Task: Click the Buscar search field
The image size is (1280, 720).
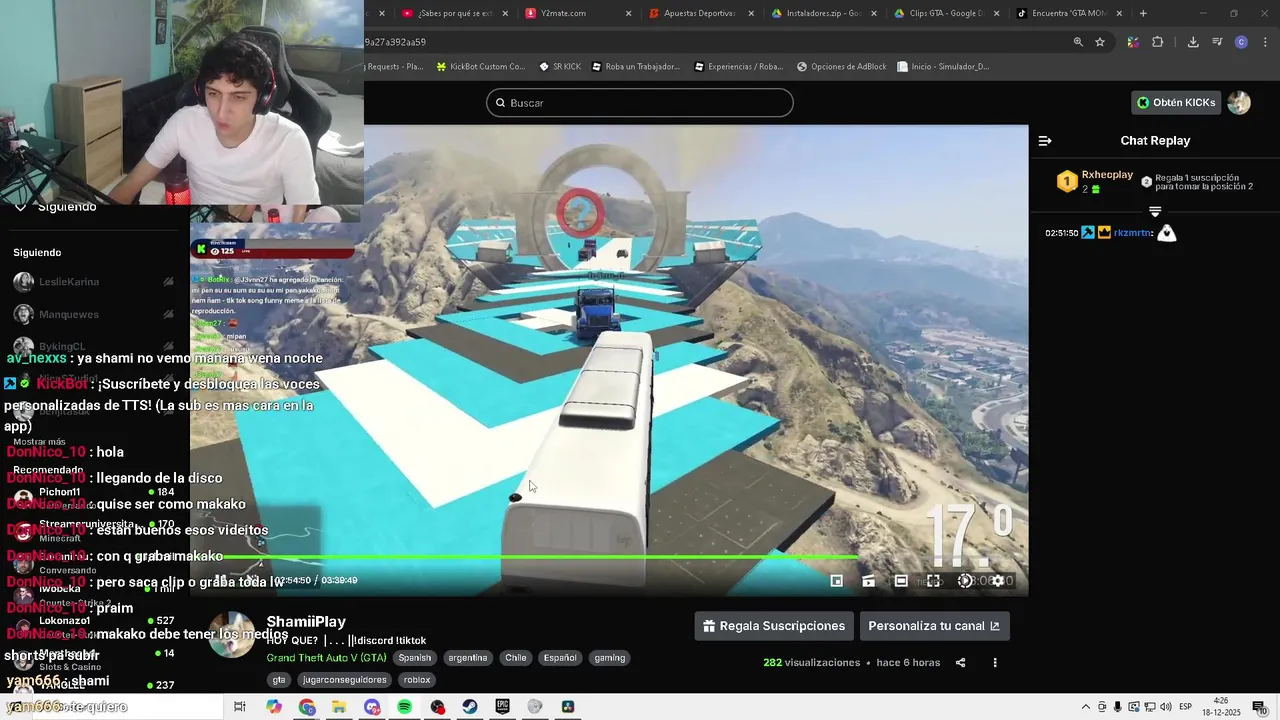Action: (x=640, y=103)
